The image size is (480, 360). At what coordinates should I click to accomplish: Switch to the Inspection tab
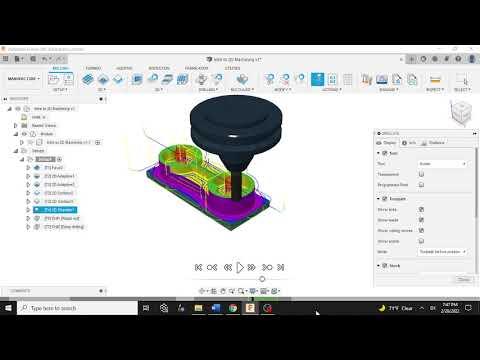(159, 68)
